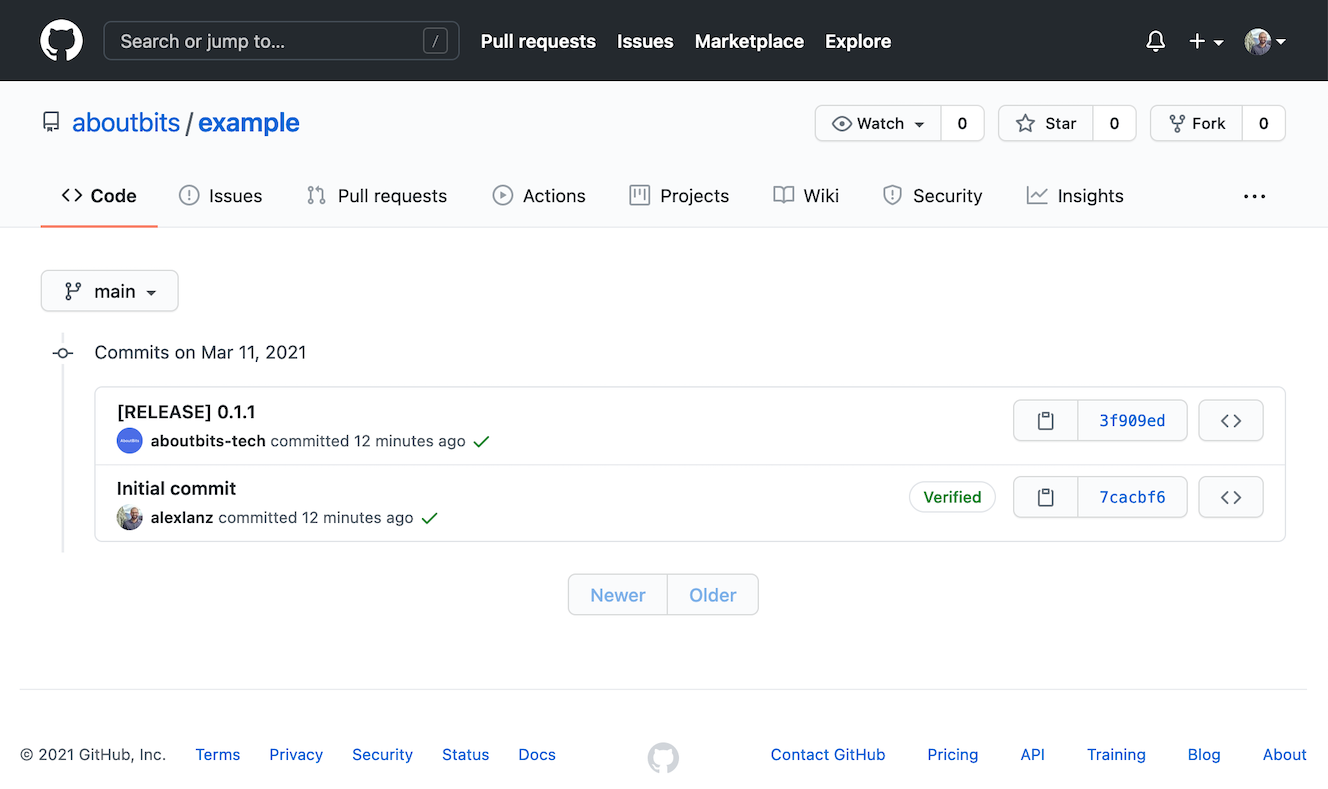The width and height of the screenshot is (1328, 789).
Task: Star the example repository
Action: [x=1045, y=123]
